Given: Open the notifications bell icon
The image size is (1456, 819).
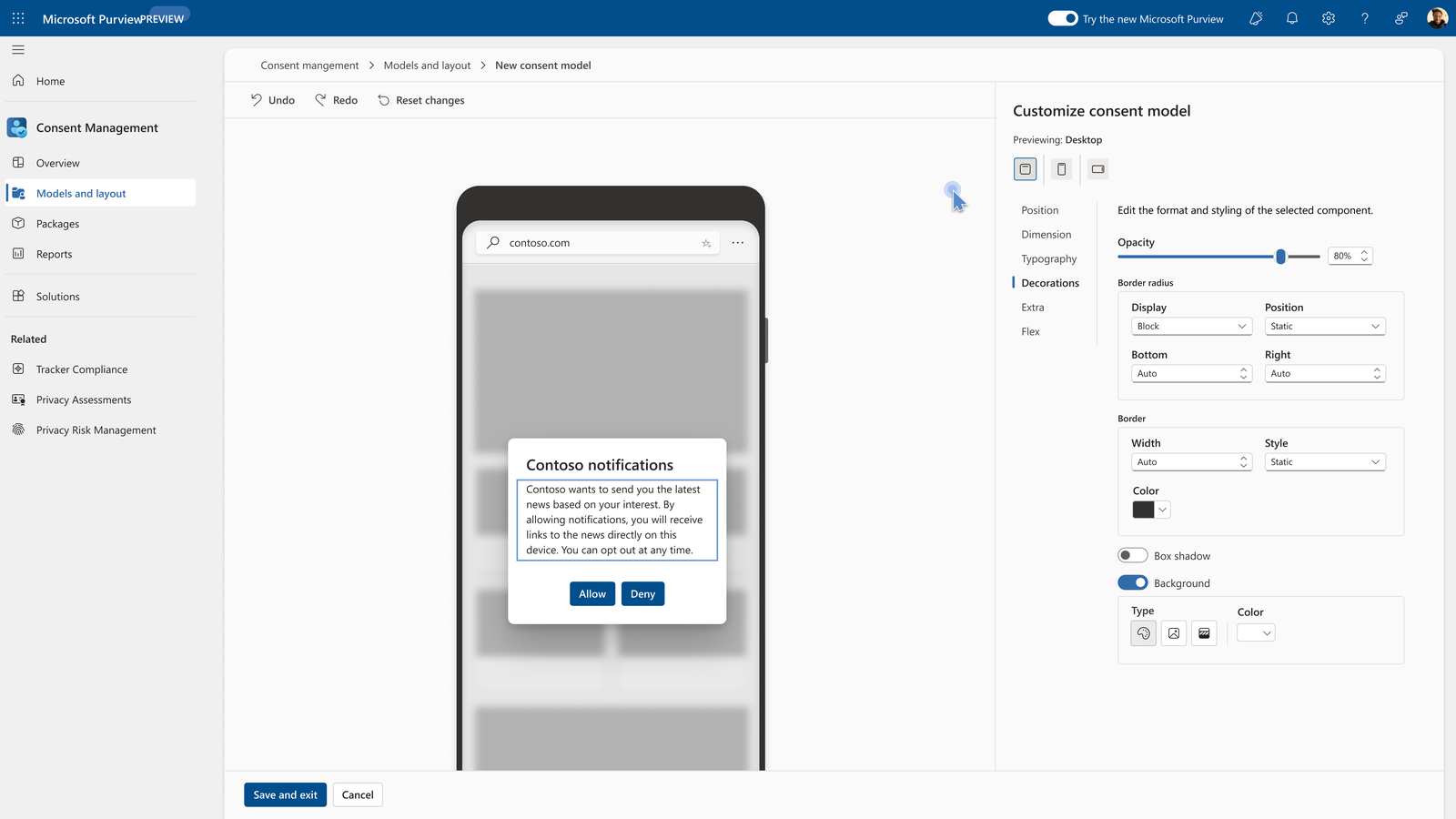Looking at the screenshot, I should coord(1292,18).
